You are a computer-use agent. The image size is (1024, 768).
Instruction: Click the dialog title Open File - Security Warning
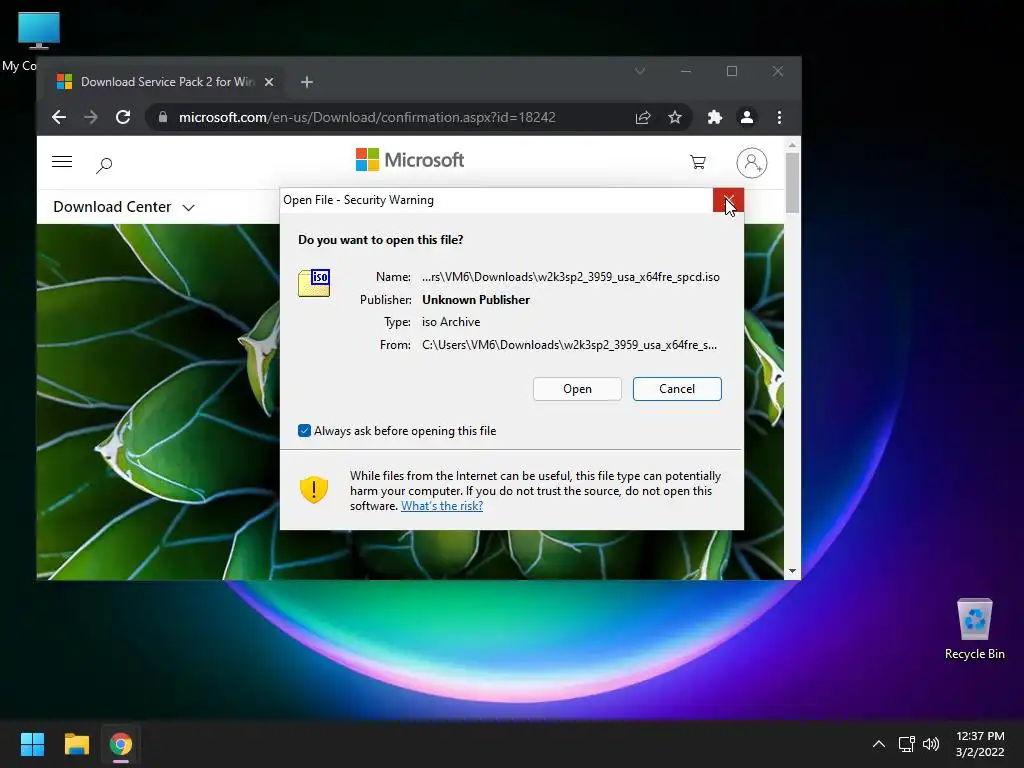pyautogui.click(x=359, y=200)
